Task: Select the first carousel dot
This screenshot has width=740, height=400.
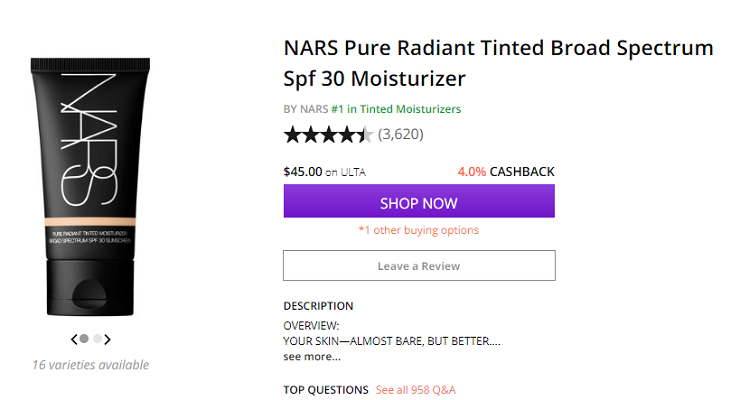Action: 84,339
